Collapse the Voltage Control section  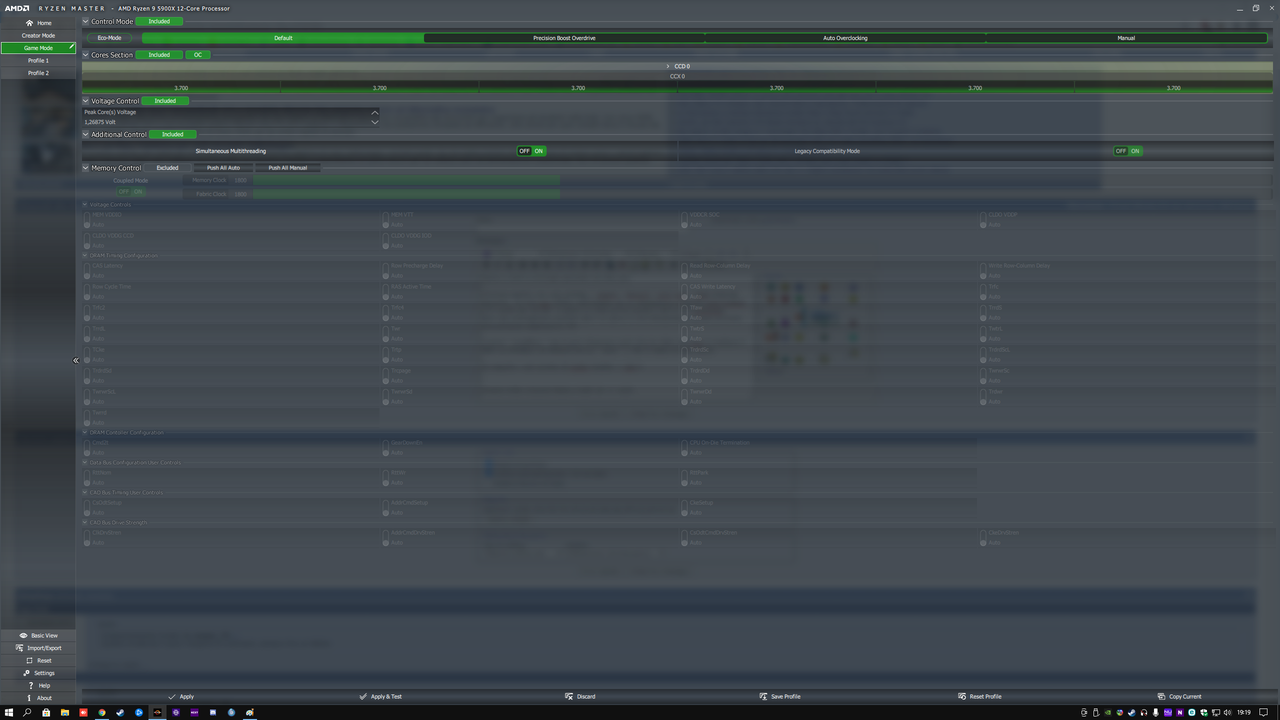[86, 101]
